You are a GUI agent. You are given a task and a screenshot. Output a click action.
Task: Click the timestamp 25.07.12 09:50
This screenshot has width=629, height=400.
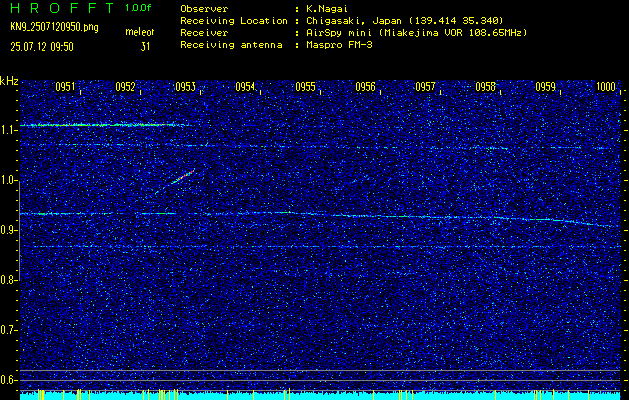[42, 47]
